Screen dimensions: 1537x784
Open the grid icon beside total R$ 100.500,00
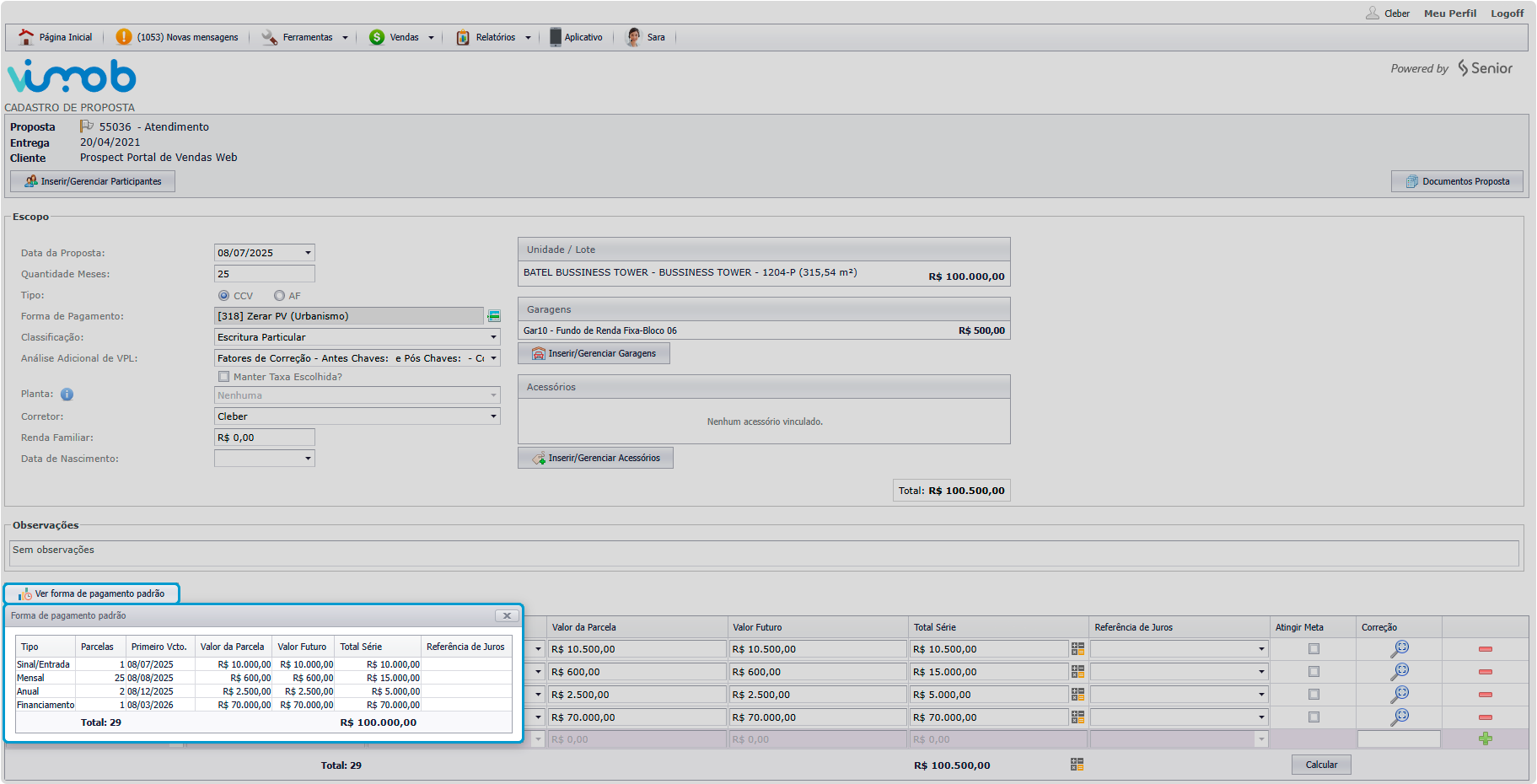point(1077,764)
